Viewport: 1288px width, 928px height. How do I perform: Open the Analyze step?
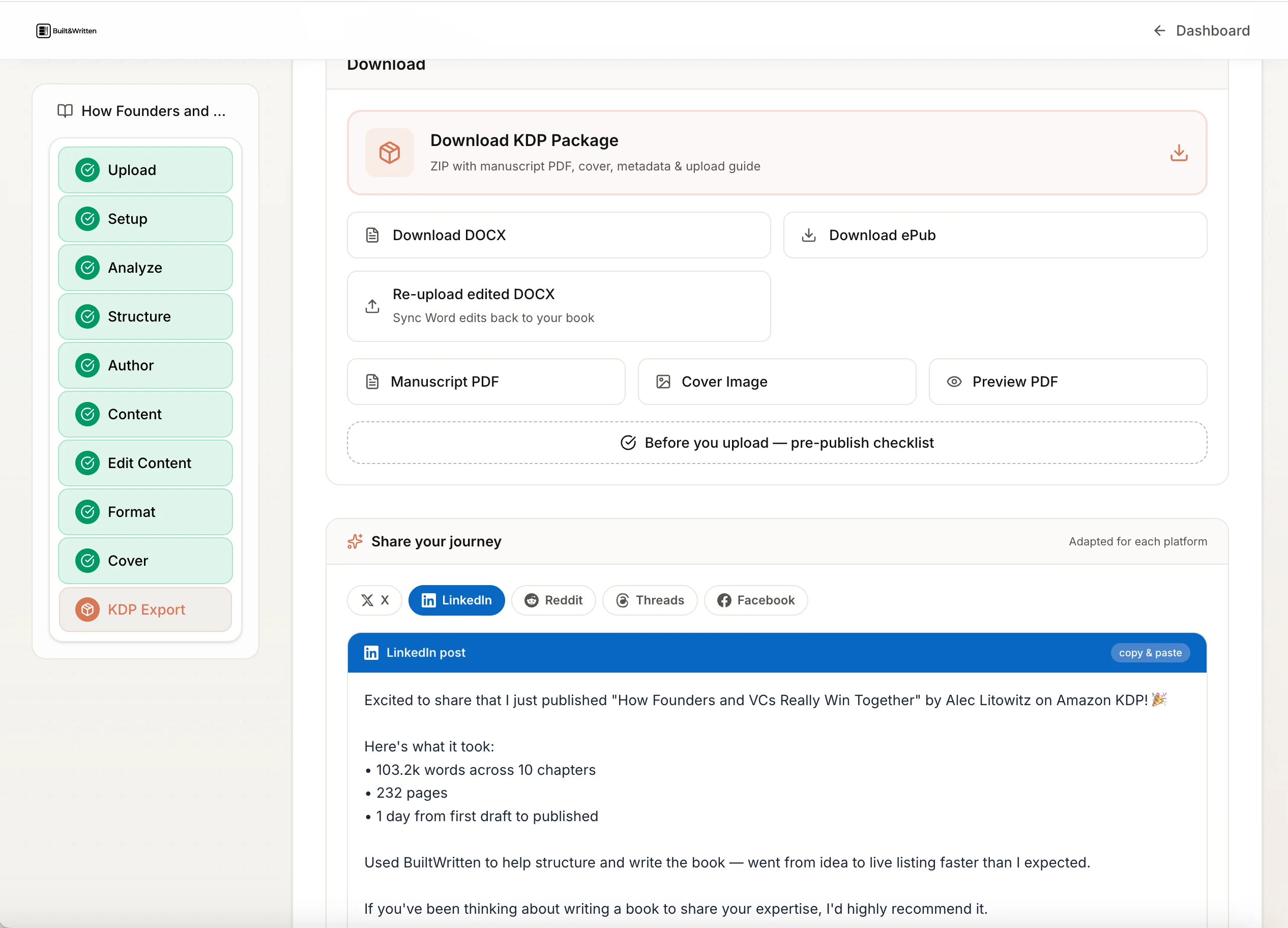(145, 268)
